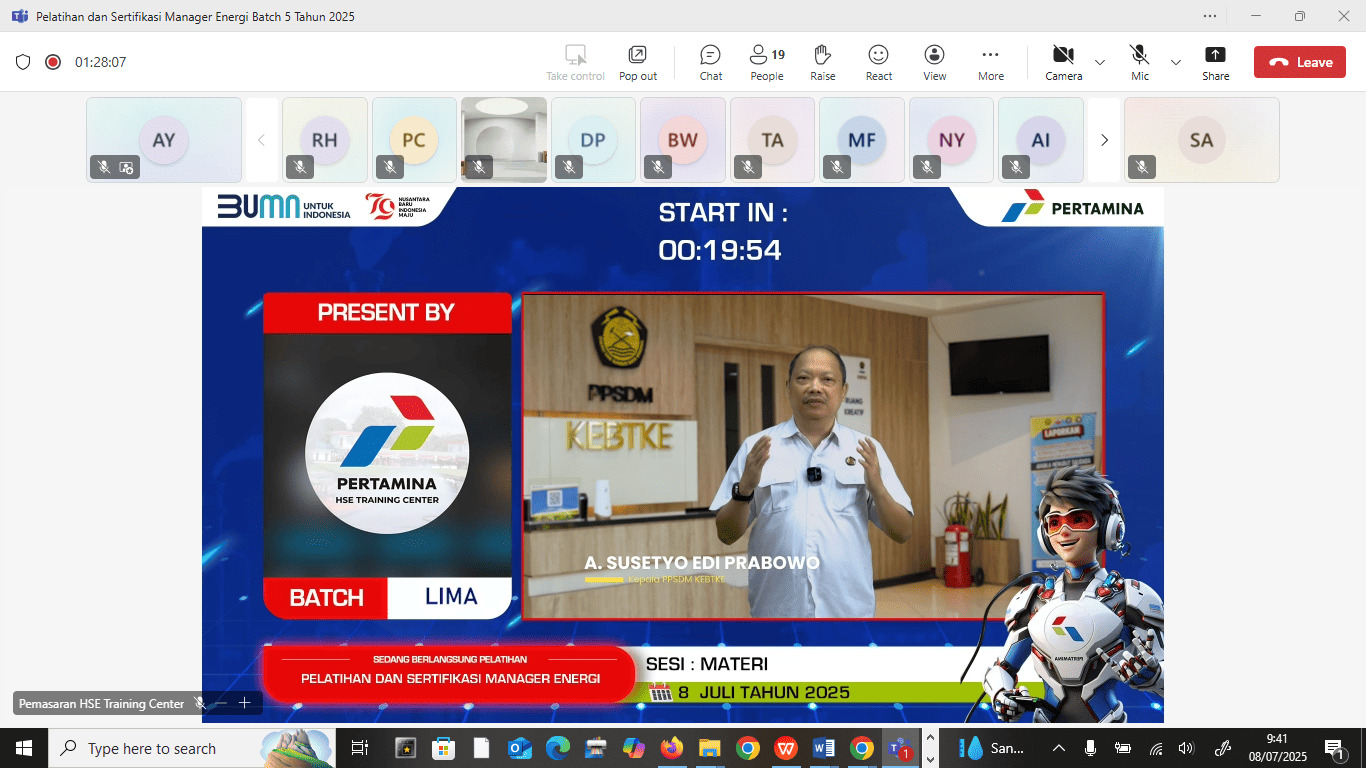Select participant BW tile
Screen dimensions: 1366x768
[x=683, y=140]
